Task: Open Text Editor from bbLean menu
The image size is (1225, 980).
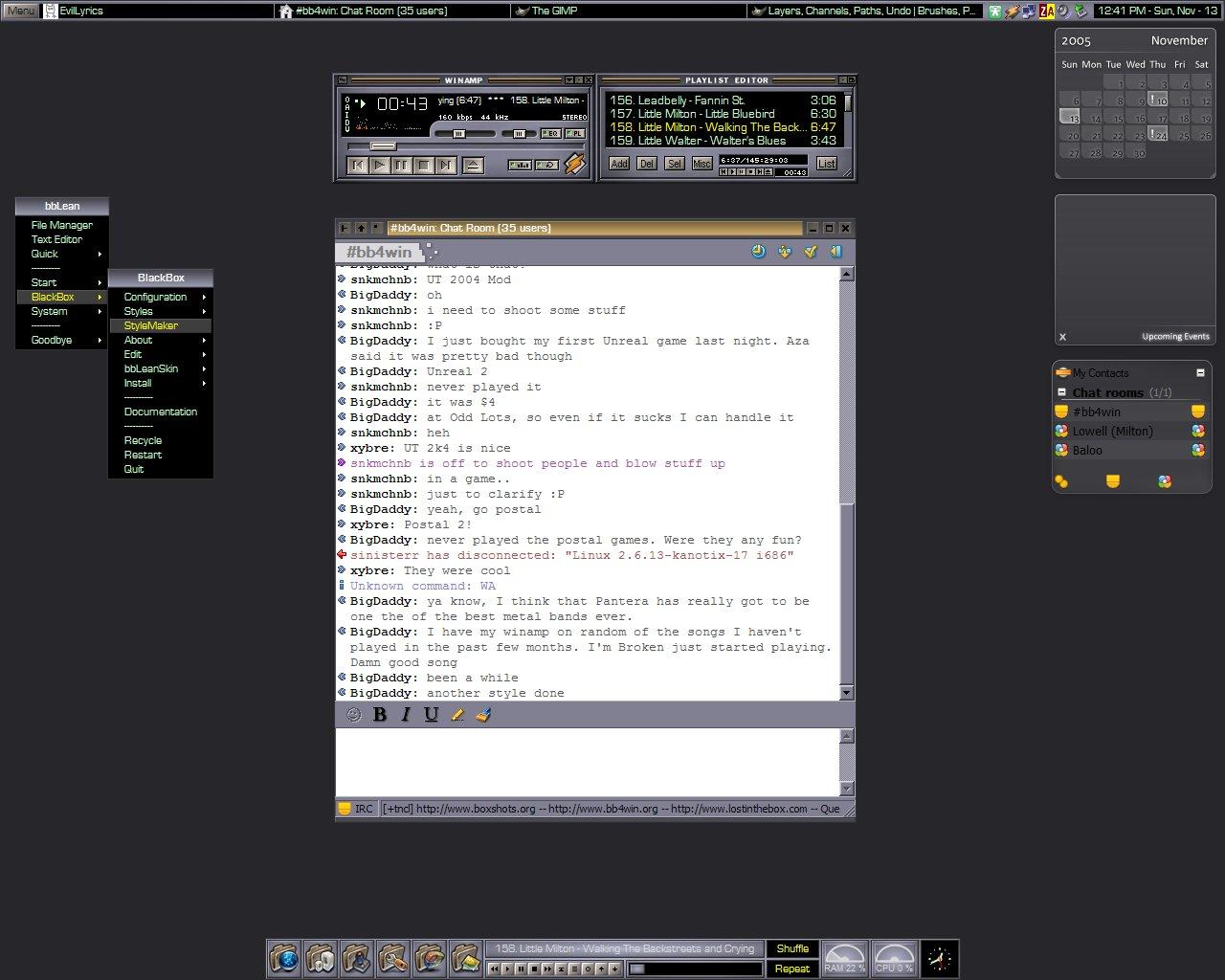Action: [62, 239]
